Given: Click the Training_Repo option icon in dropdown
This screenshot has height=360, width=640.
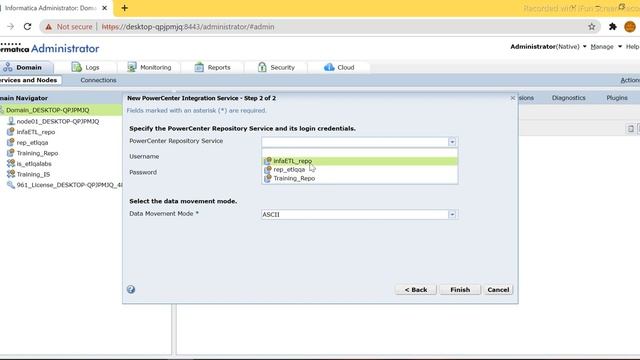Looking at the screenshot, I should click(267, 178).
